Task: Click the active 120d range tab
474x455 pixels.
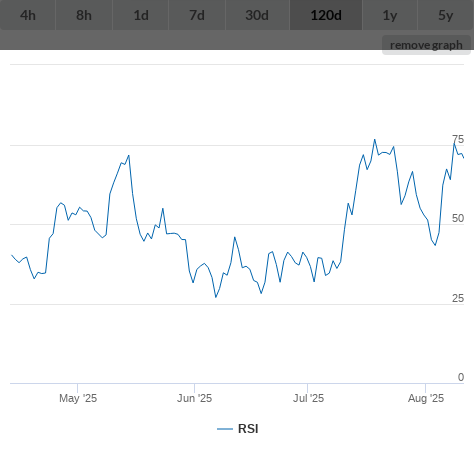Action: tap(326, 15)
